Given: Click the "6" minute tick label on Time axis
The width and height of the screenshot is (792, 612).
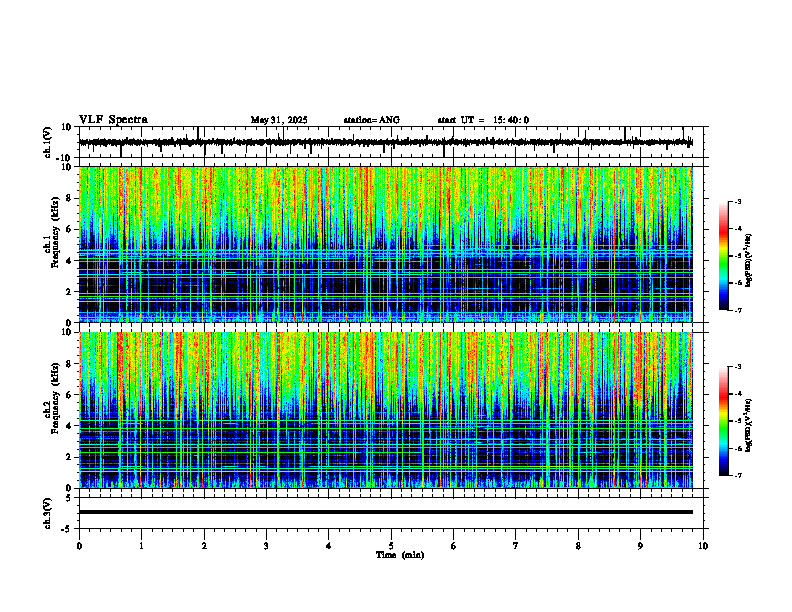Looking at the screenshot, I should point(454,546).
